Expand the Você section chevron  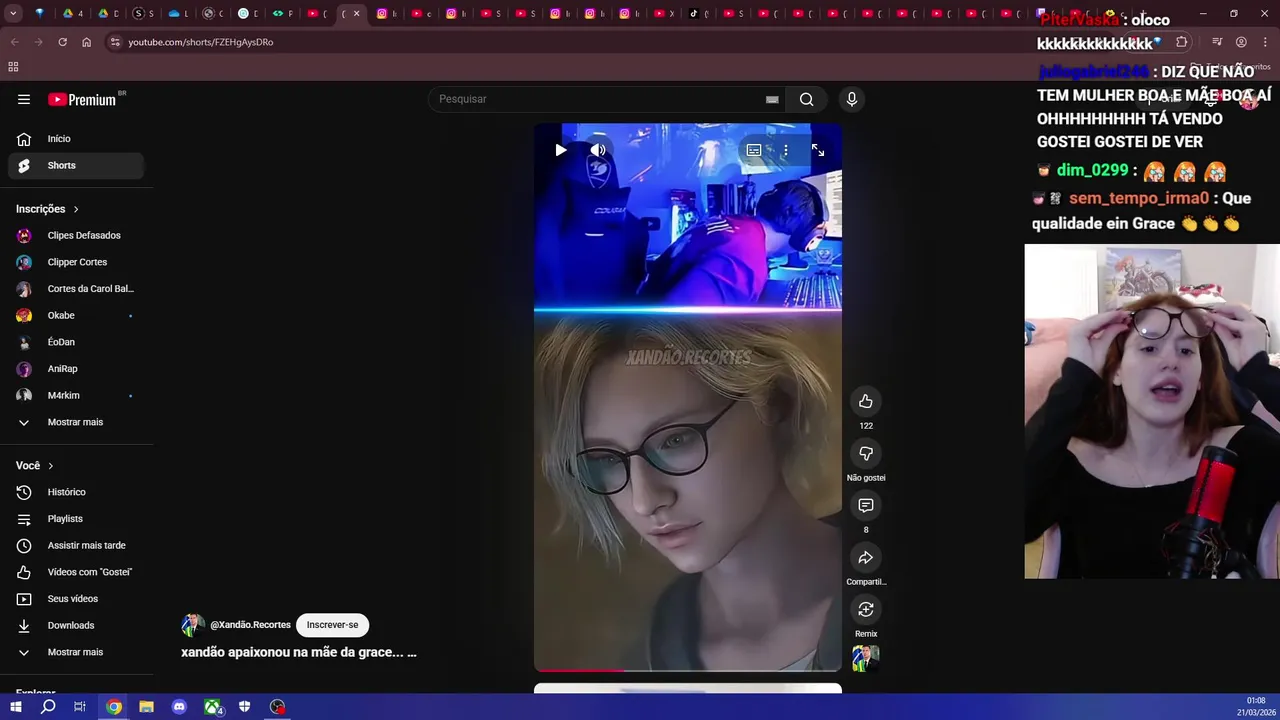[51, 466]
